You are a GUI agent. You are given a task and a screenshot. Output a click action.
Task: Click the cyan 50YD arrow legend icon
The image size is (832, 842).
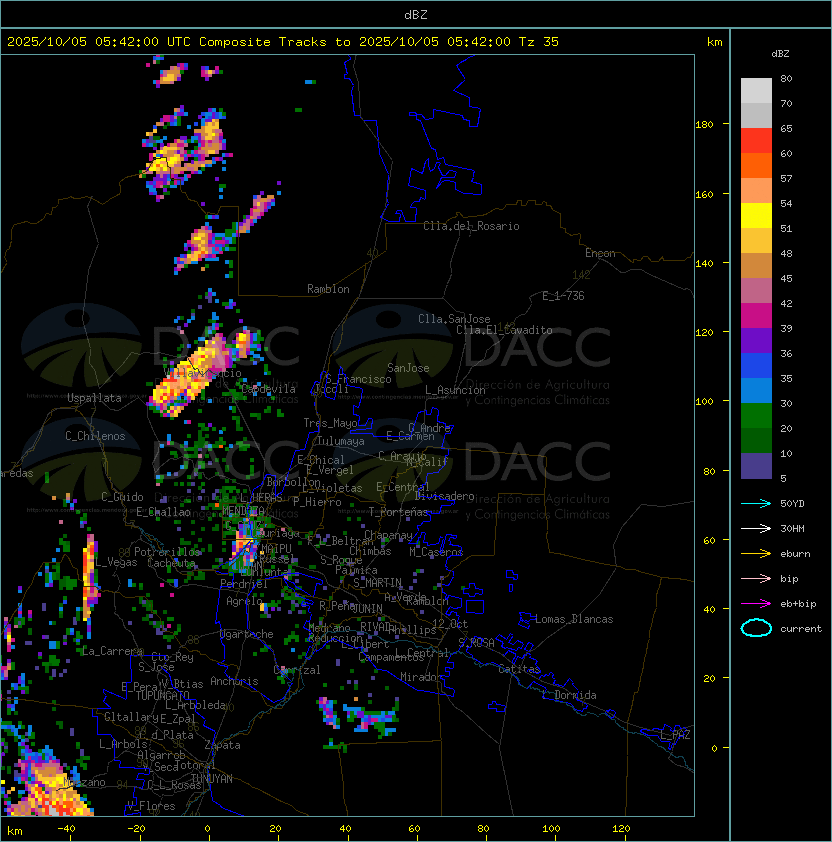pyautogui.click(x=756, y=503)
